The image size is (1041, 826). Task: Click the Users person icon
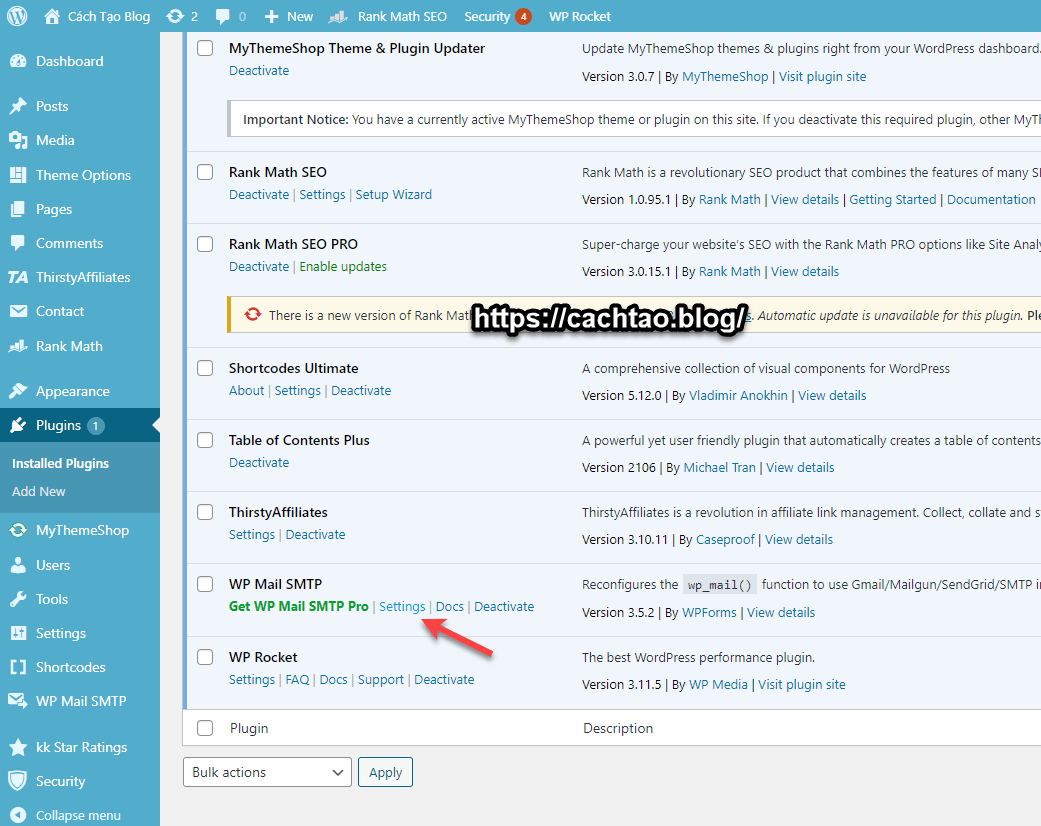[x=19, y=565]
